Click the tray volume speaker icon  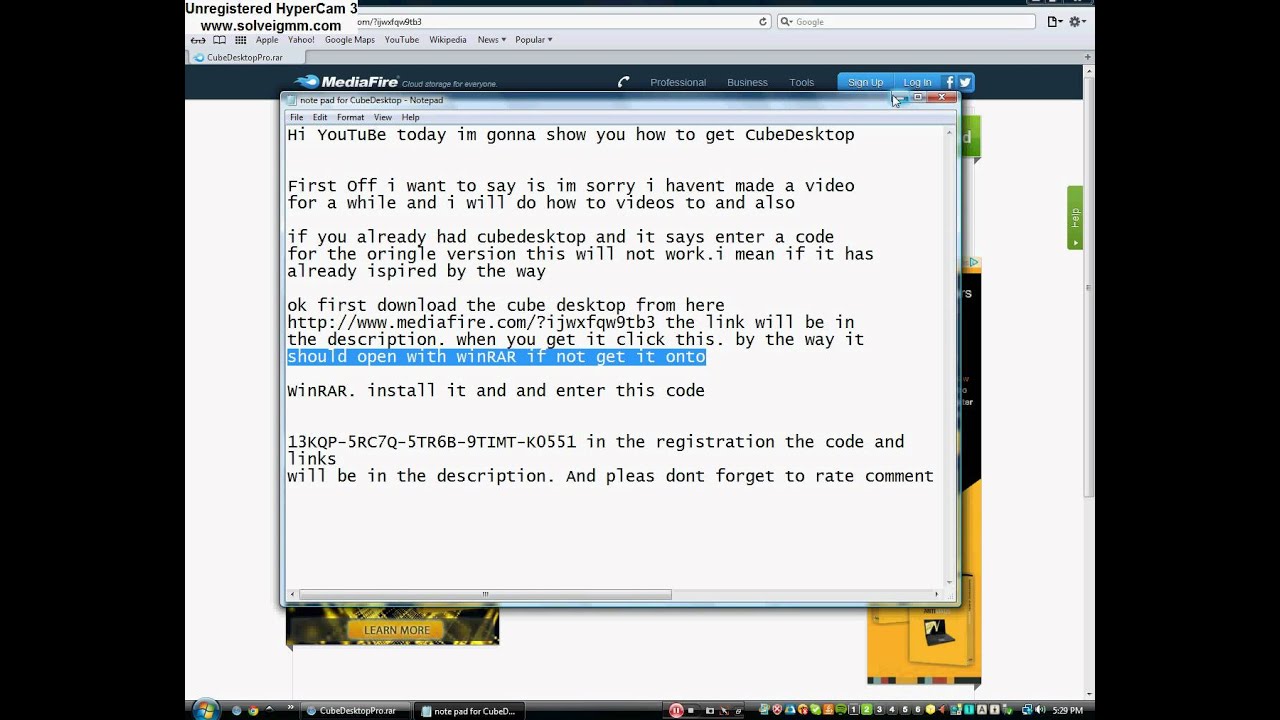(x=1040, y=710)
